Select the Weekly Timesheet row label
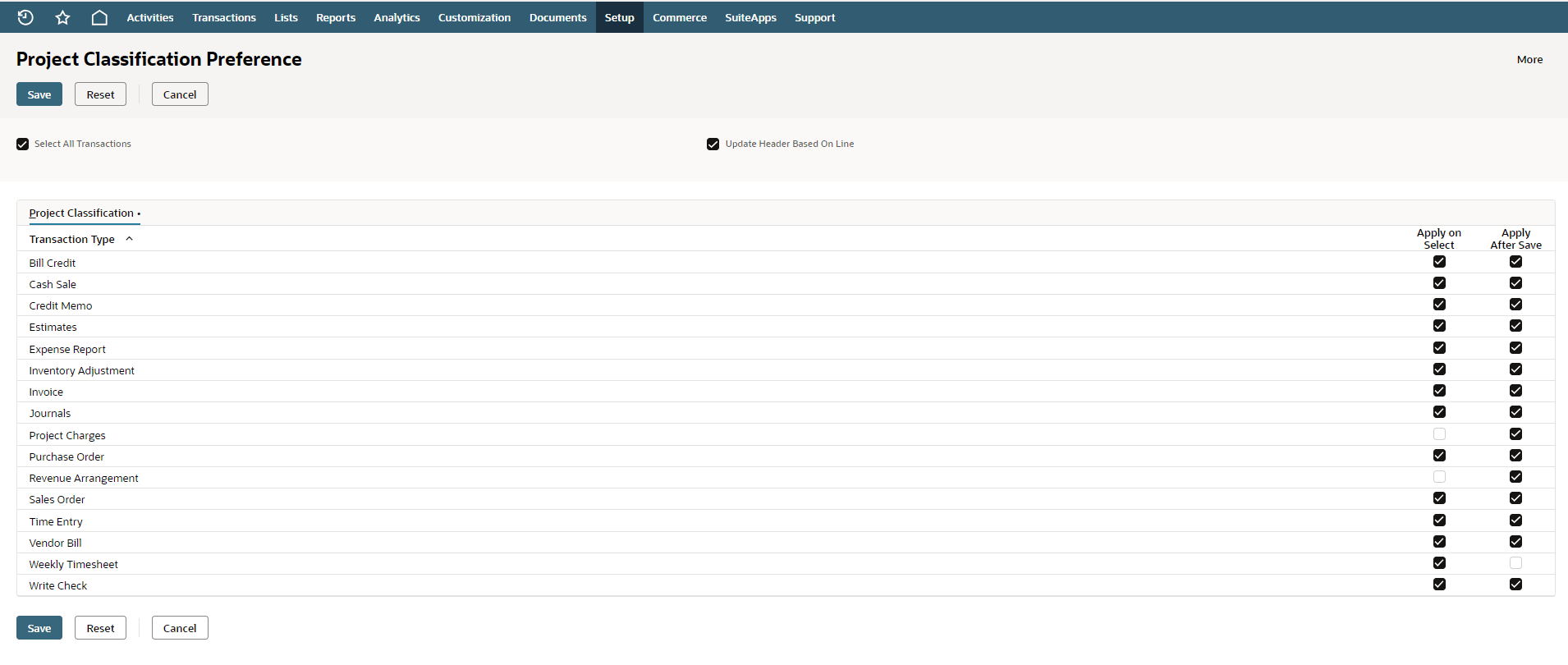 pos(74,565)
